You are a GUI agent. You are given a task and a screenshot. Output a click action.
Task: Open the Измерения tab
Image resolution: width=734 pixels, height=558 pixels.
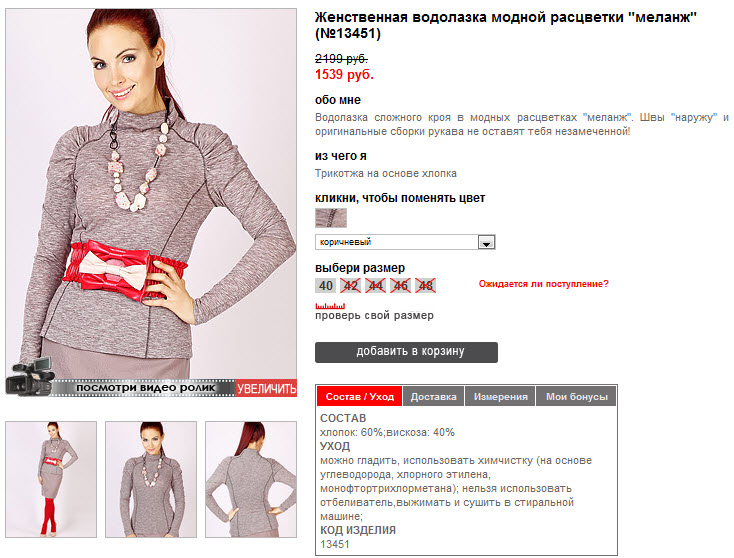click(x=500, y=396)
